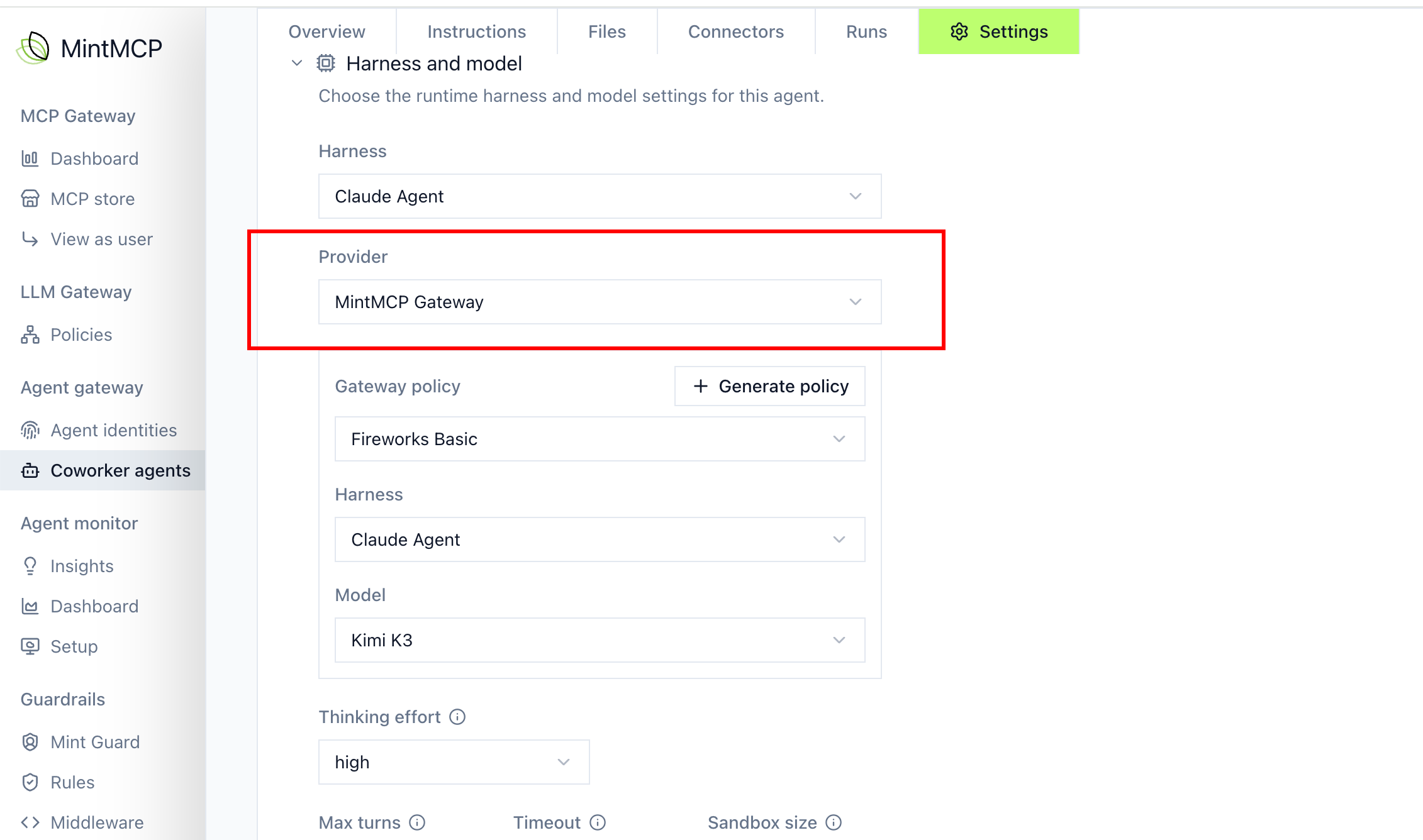Image resolution: width=1423 pixels, height=840 pixels.
Task: Click the Max turns info icon
Action: 417,822
